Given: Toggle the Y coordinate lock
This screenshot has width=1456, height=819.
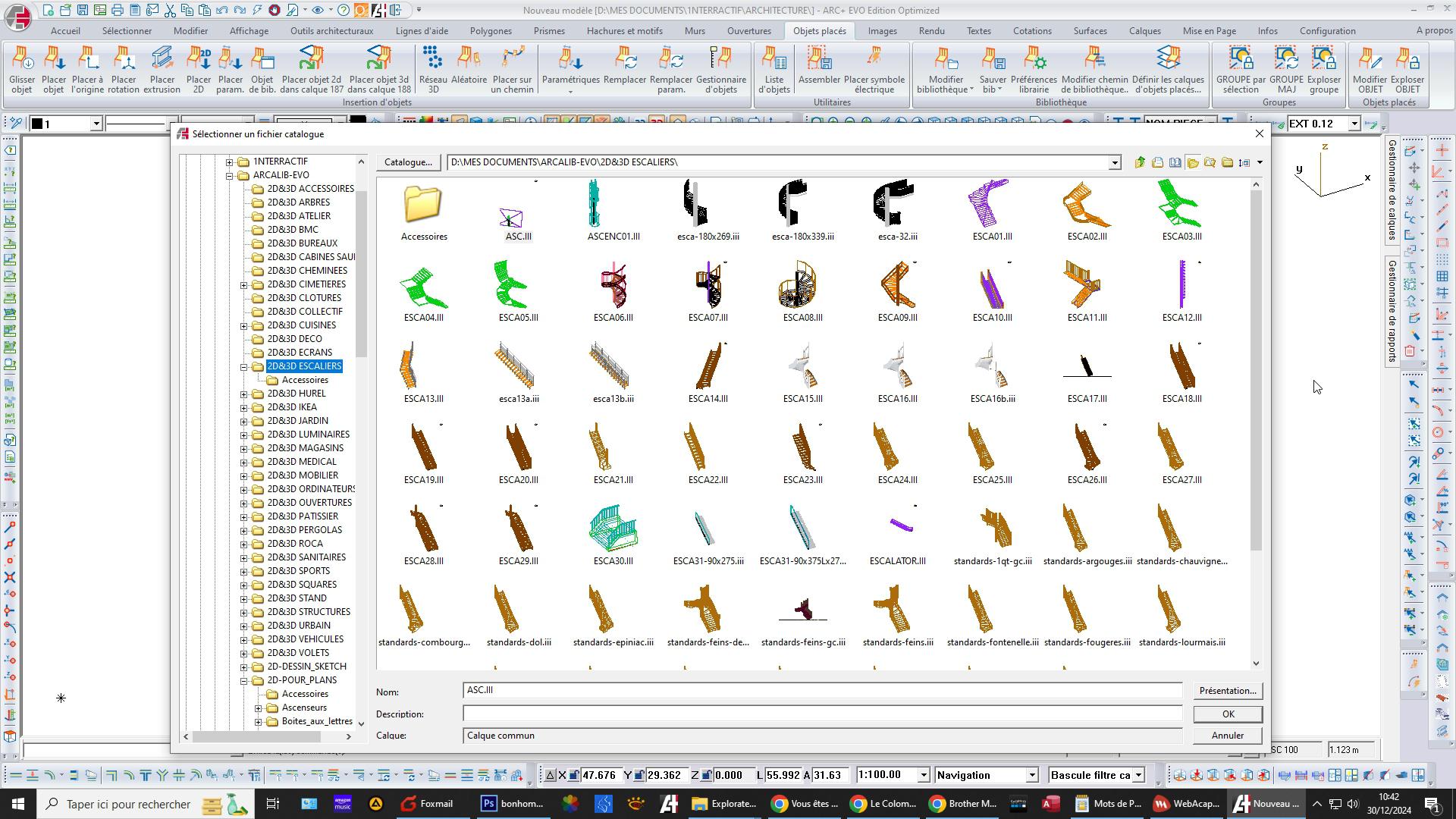Looking at the screenshot, I should tap(639, 775).
